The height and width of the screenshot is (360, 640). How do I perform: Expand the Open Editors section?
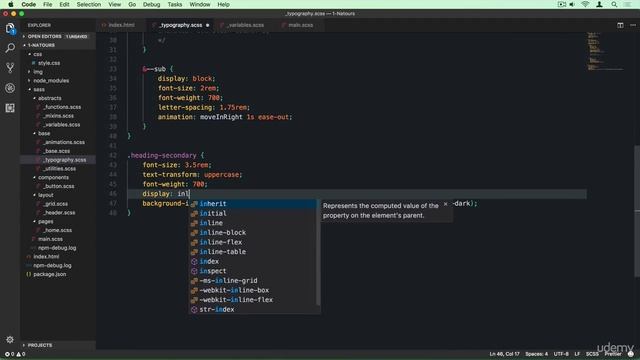pos(58,36)
